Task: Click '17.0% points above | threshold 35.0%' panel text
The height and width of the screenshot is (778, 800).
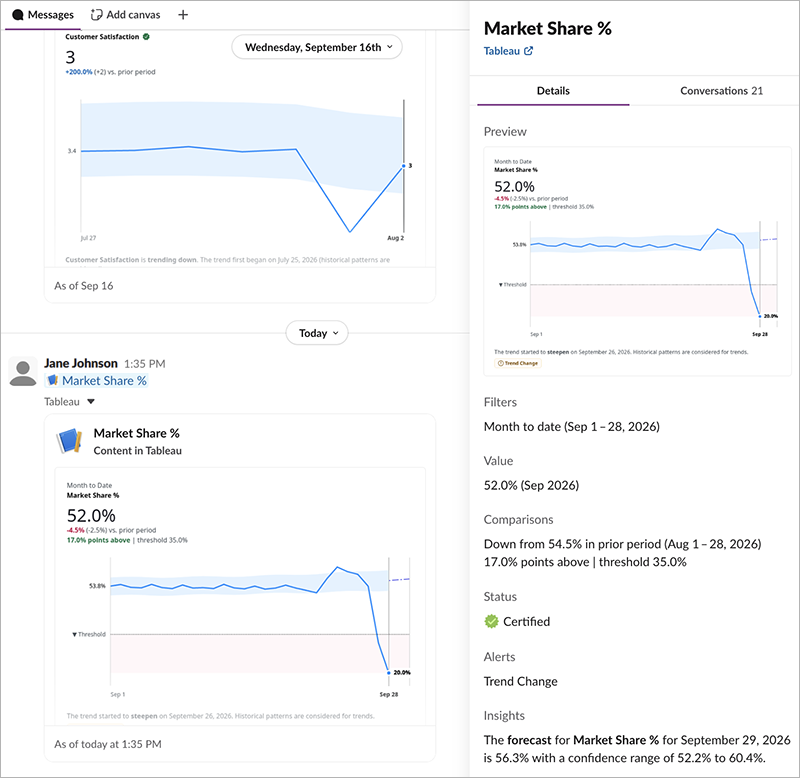Action: tap(585, 562)
